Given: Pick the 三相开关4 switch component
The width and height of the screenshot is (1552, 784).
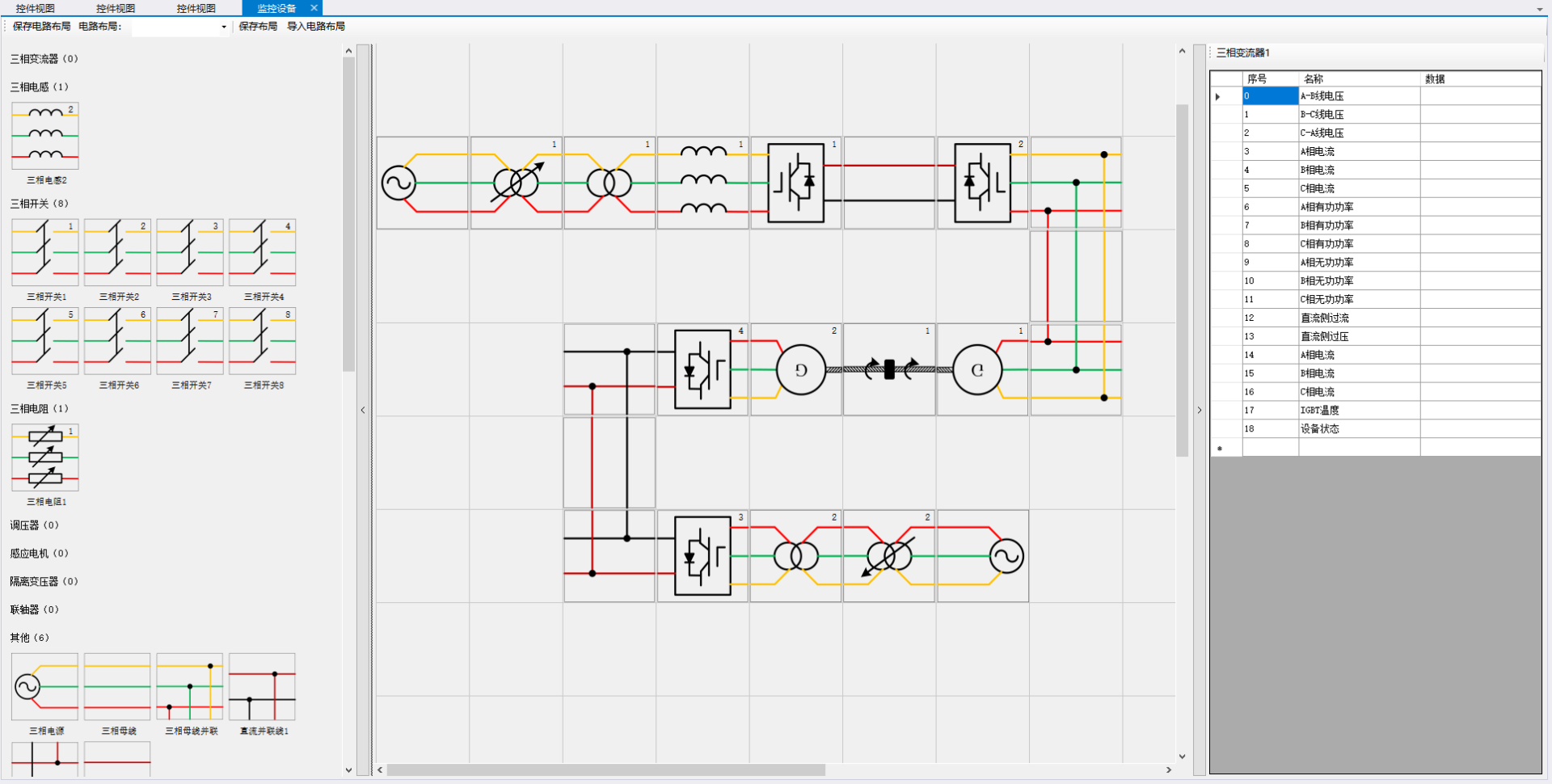Looking at the screenshot, I should [263, 252].
